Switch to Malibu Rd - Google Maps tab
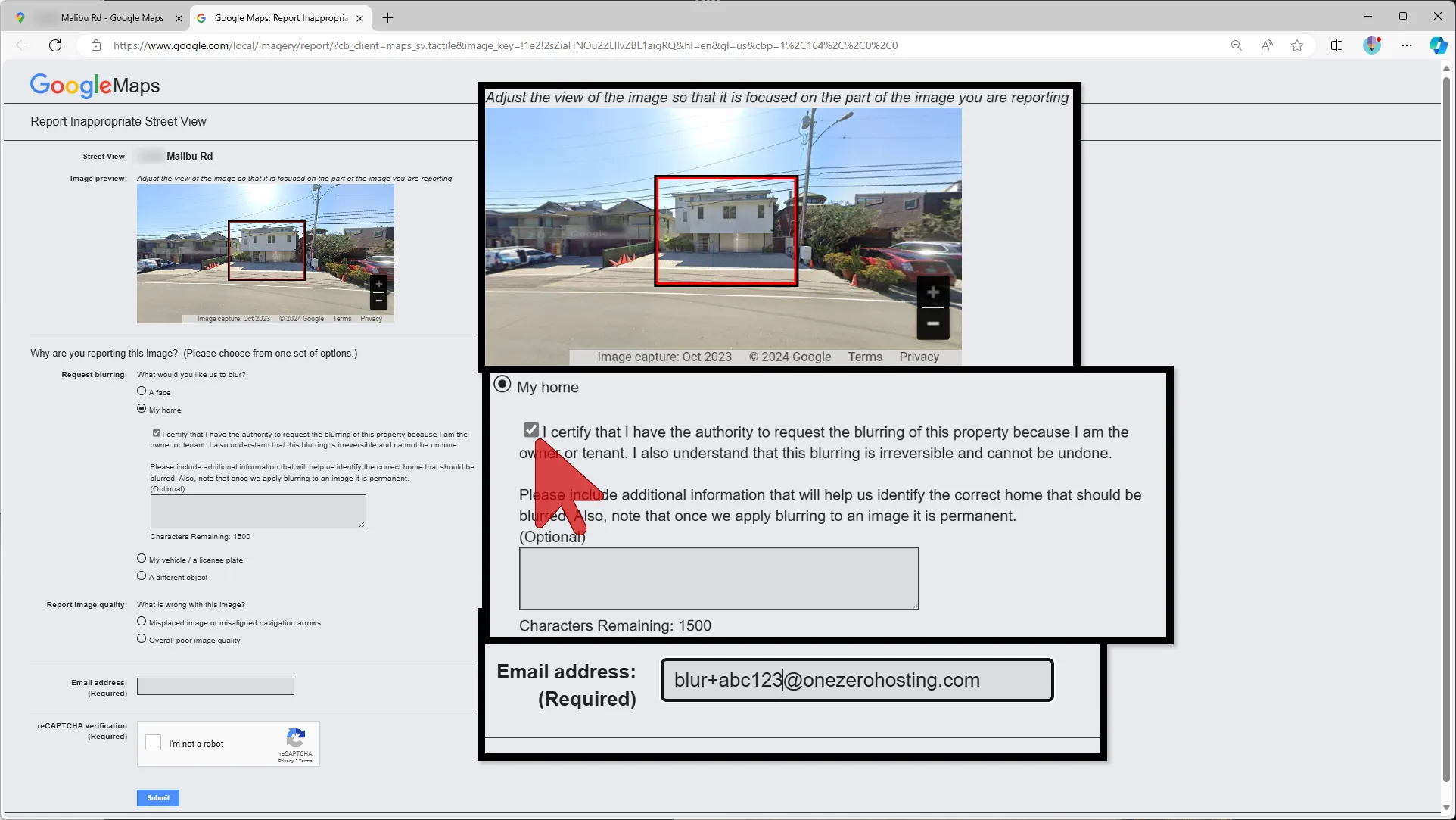The height and width of the screenshot is (820, 1456). tap(112, 18)
